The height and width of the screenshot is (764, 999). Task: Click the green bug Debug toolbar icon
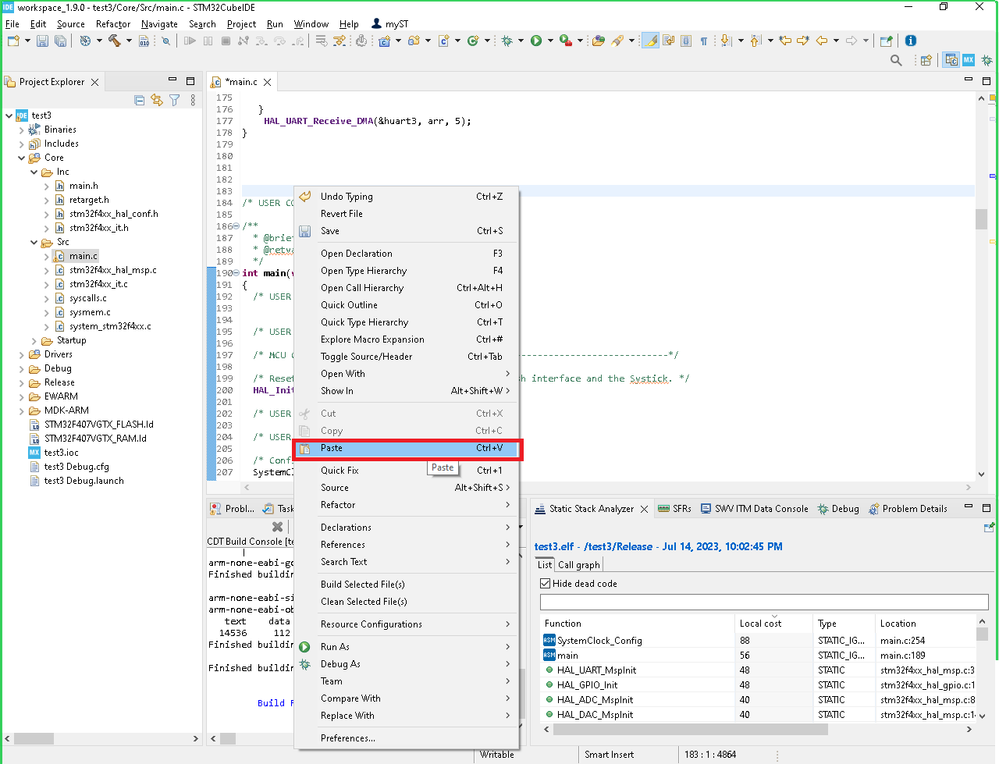pos(507,41)
